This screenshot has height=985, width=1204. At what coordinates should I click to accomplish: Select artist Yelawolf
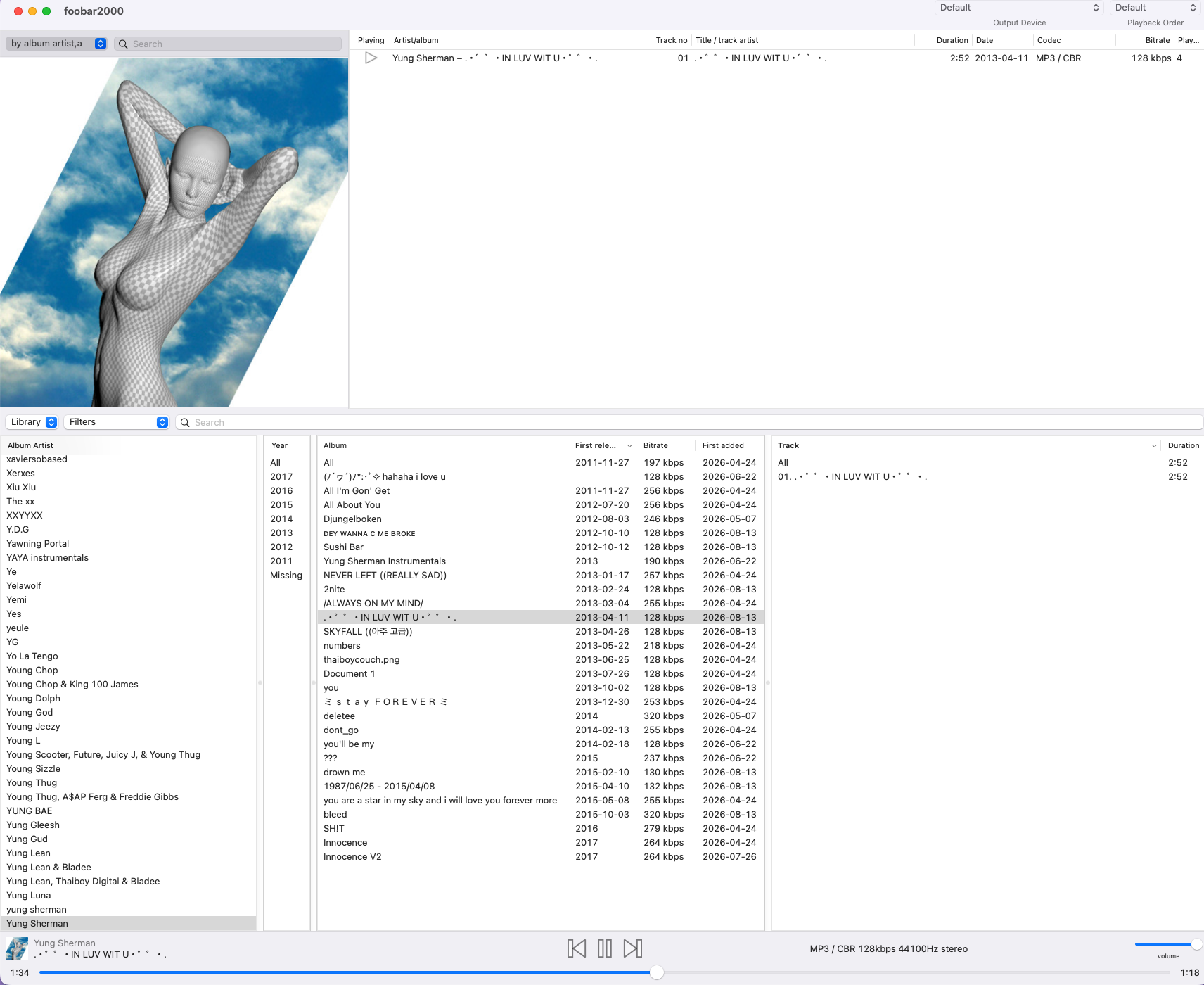pyautogui.click(x=128, y=585)
